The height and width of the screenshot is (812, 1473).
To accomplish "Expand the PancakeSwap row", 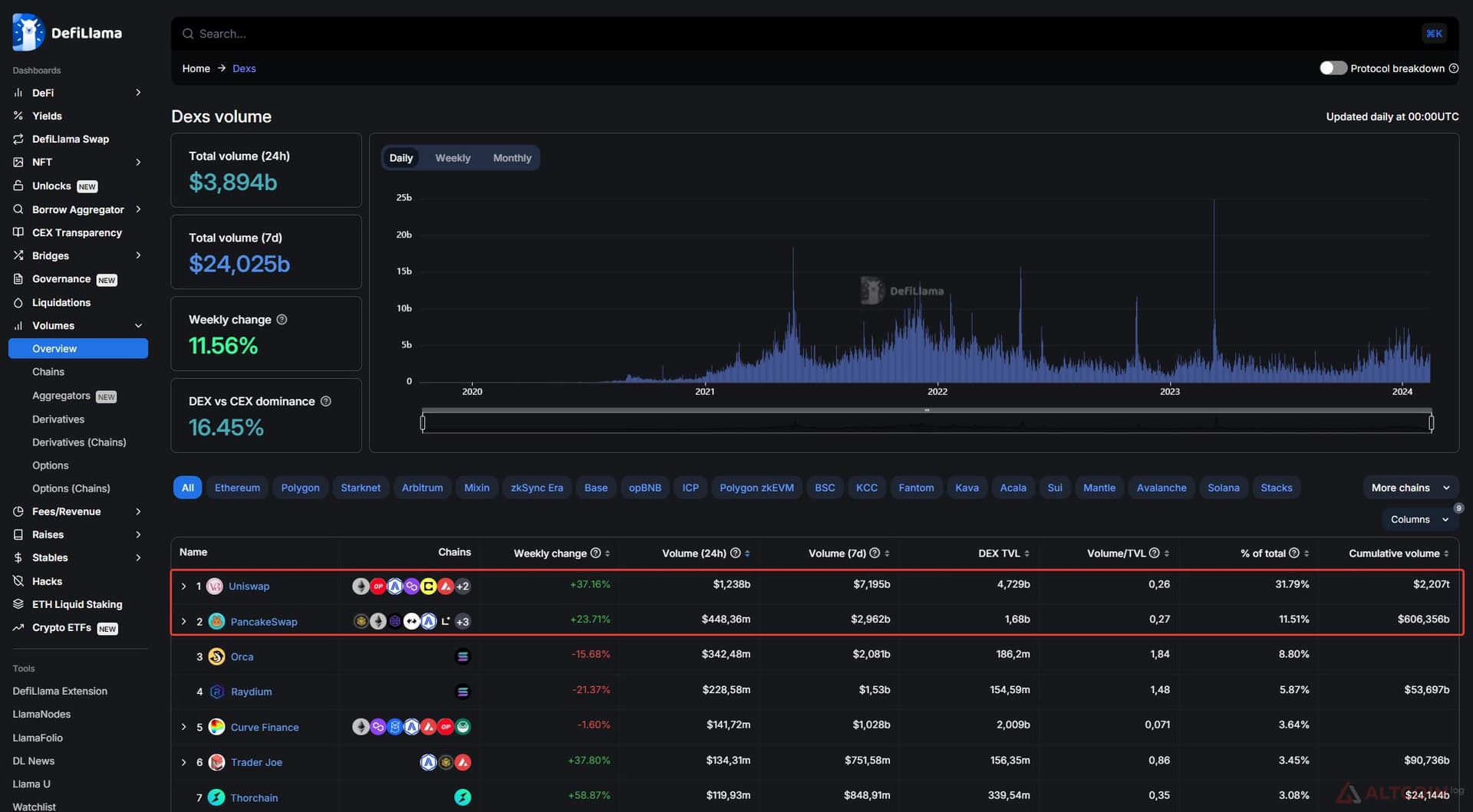I will (x=183, y=621).
